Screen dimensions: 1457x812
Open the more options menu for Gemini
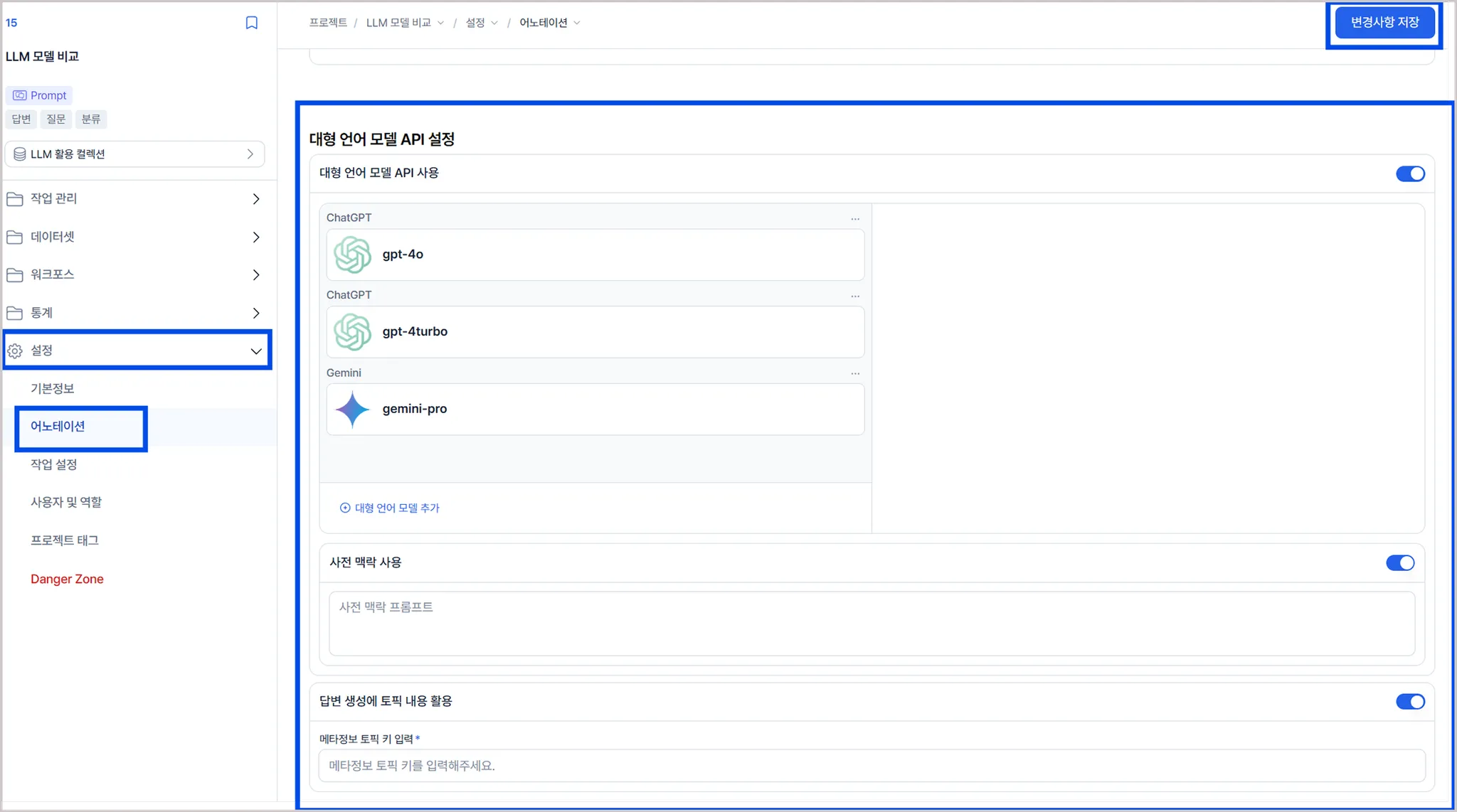coord(855,373)
